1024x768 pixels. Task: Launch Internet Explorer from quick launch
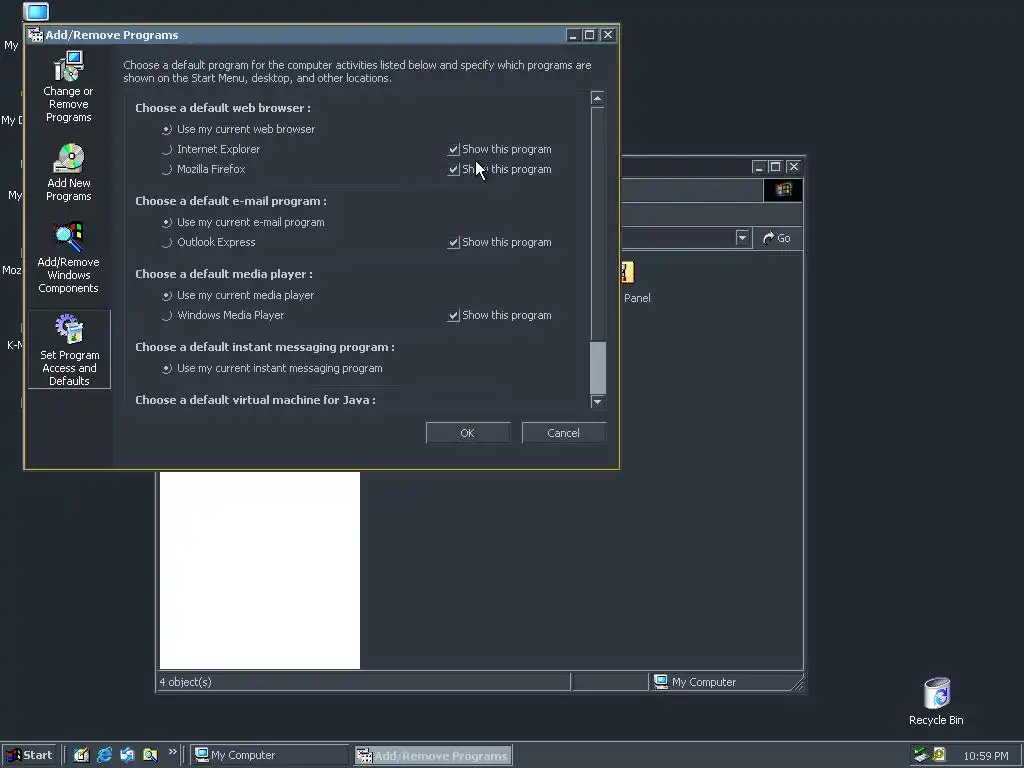coord(104,755)
